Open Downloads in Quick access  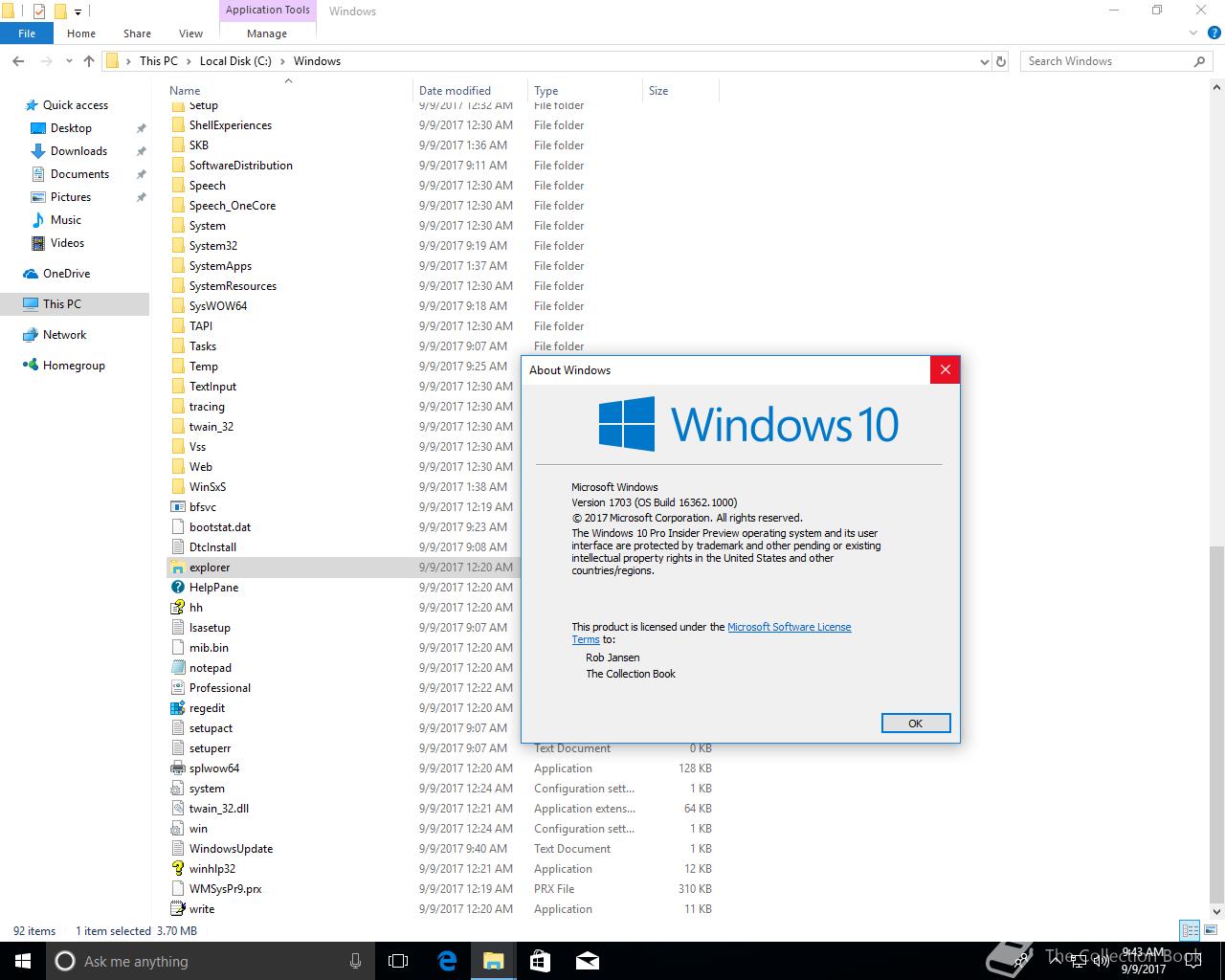click(x=78, y=151)
